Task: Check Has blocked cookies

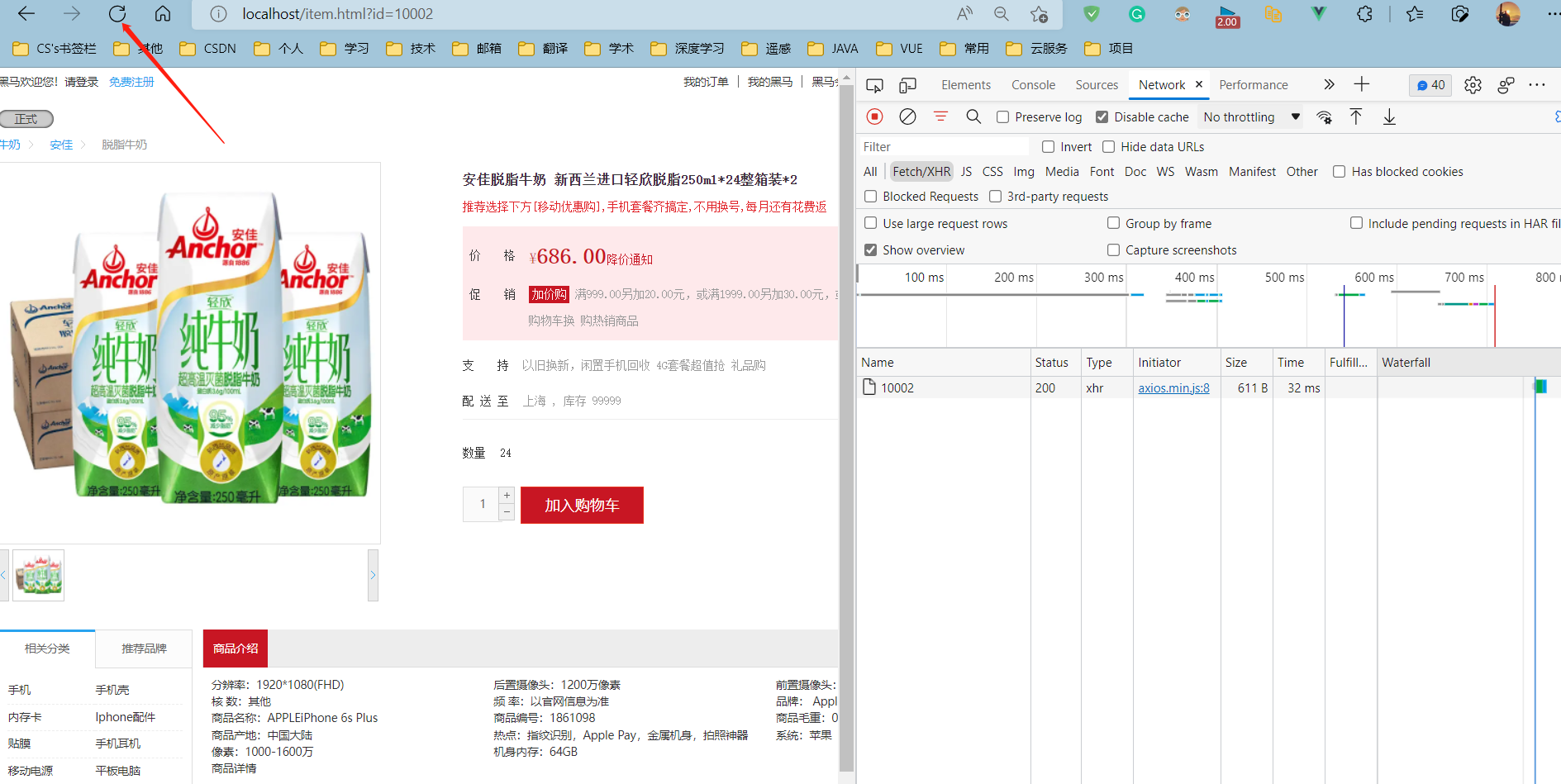Action: pyautogui.click(x=1339, y=172)
